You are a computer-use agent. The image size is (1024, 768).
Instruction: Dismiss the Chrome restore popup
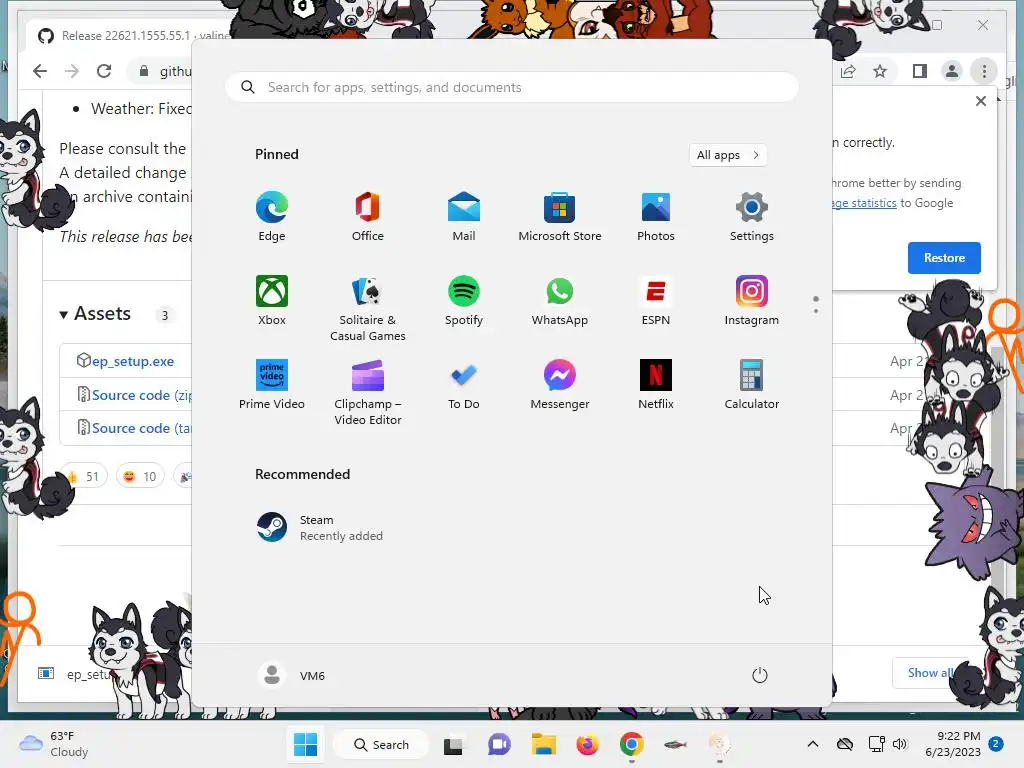981,101
